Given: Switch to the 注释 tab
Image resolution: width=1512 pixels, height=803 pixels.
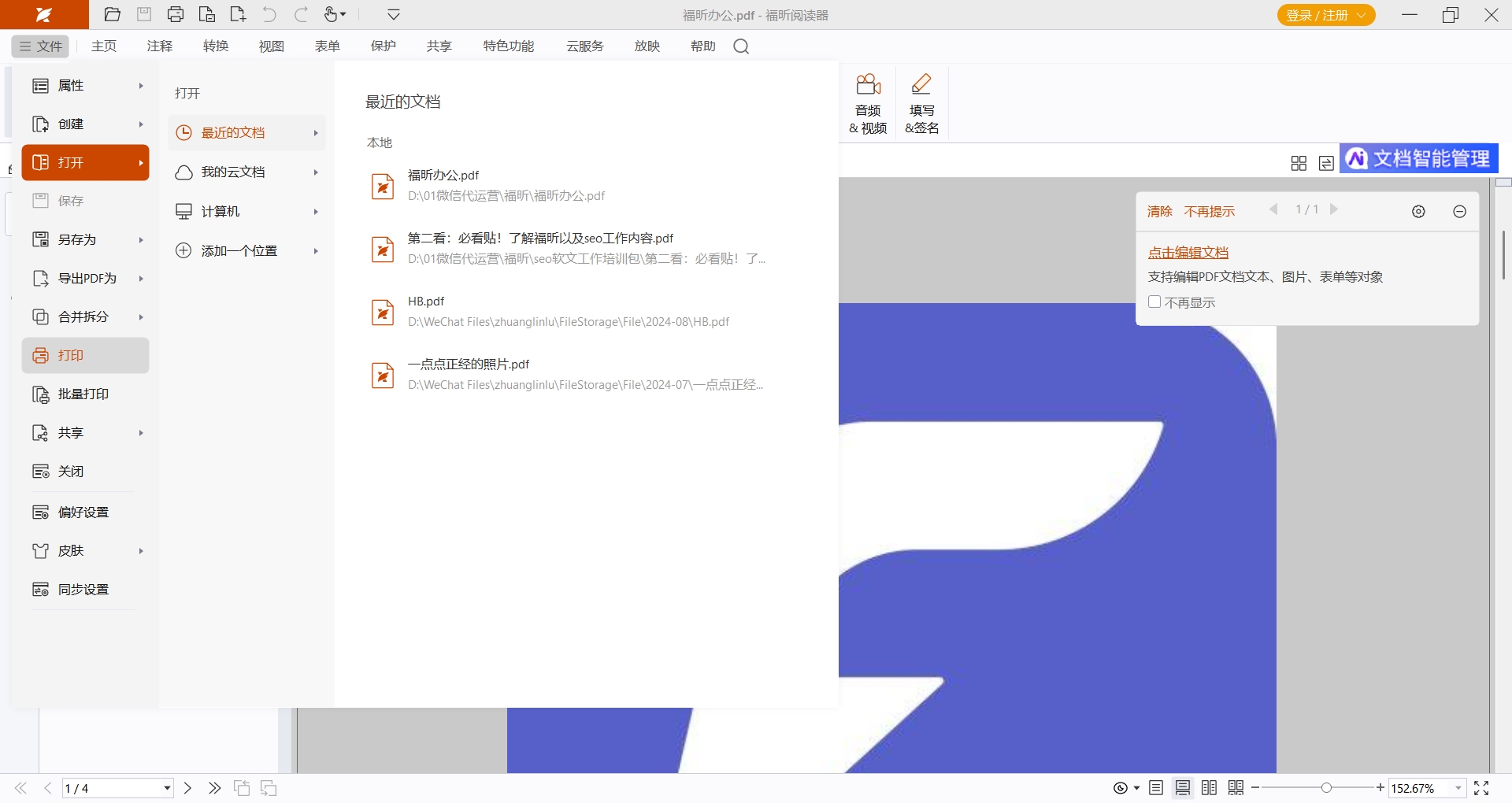Looking at the screenshot, I should [x=160, y=46].
